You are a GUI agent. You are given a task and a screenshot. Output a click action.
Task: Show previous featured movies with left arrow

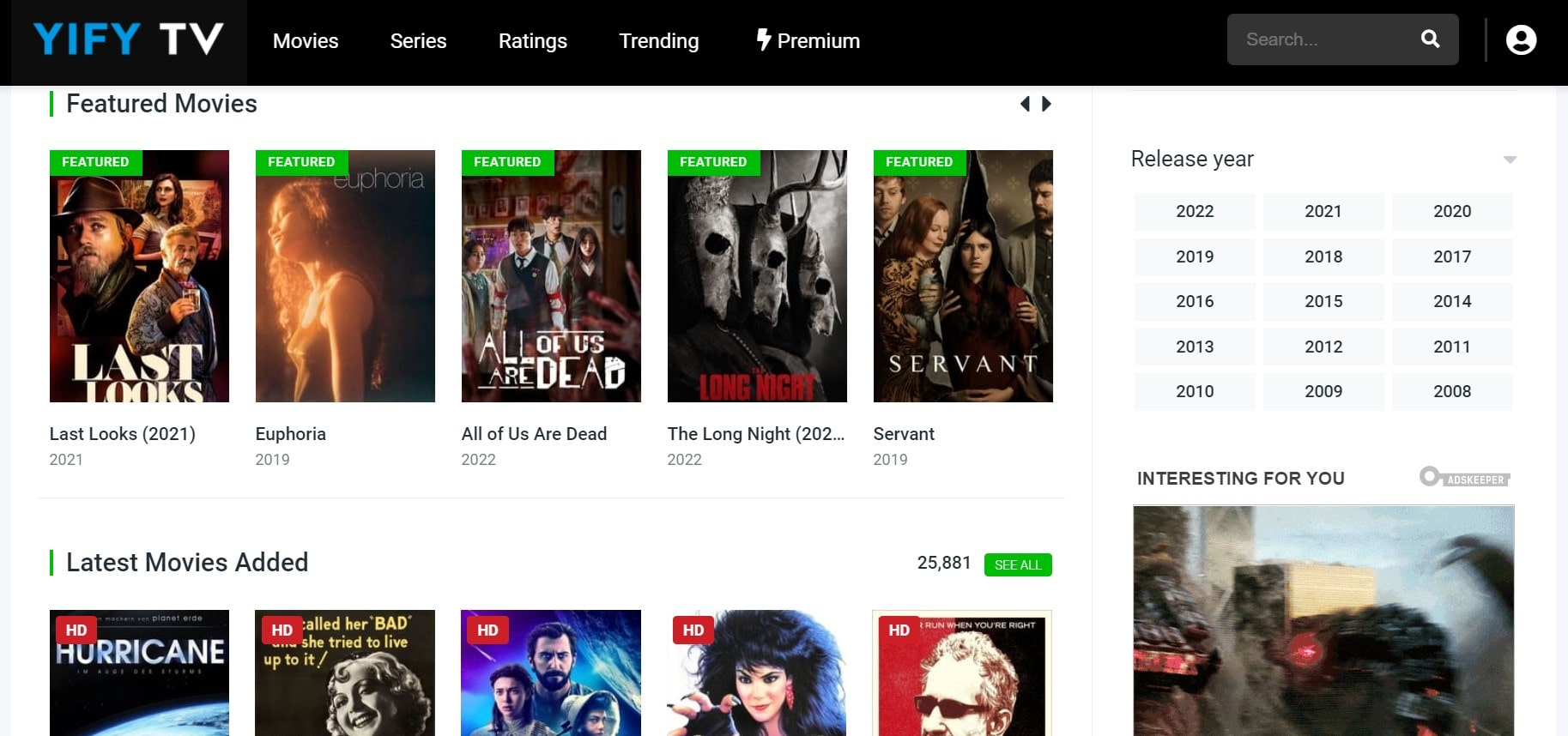pos(1025,104)
